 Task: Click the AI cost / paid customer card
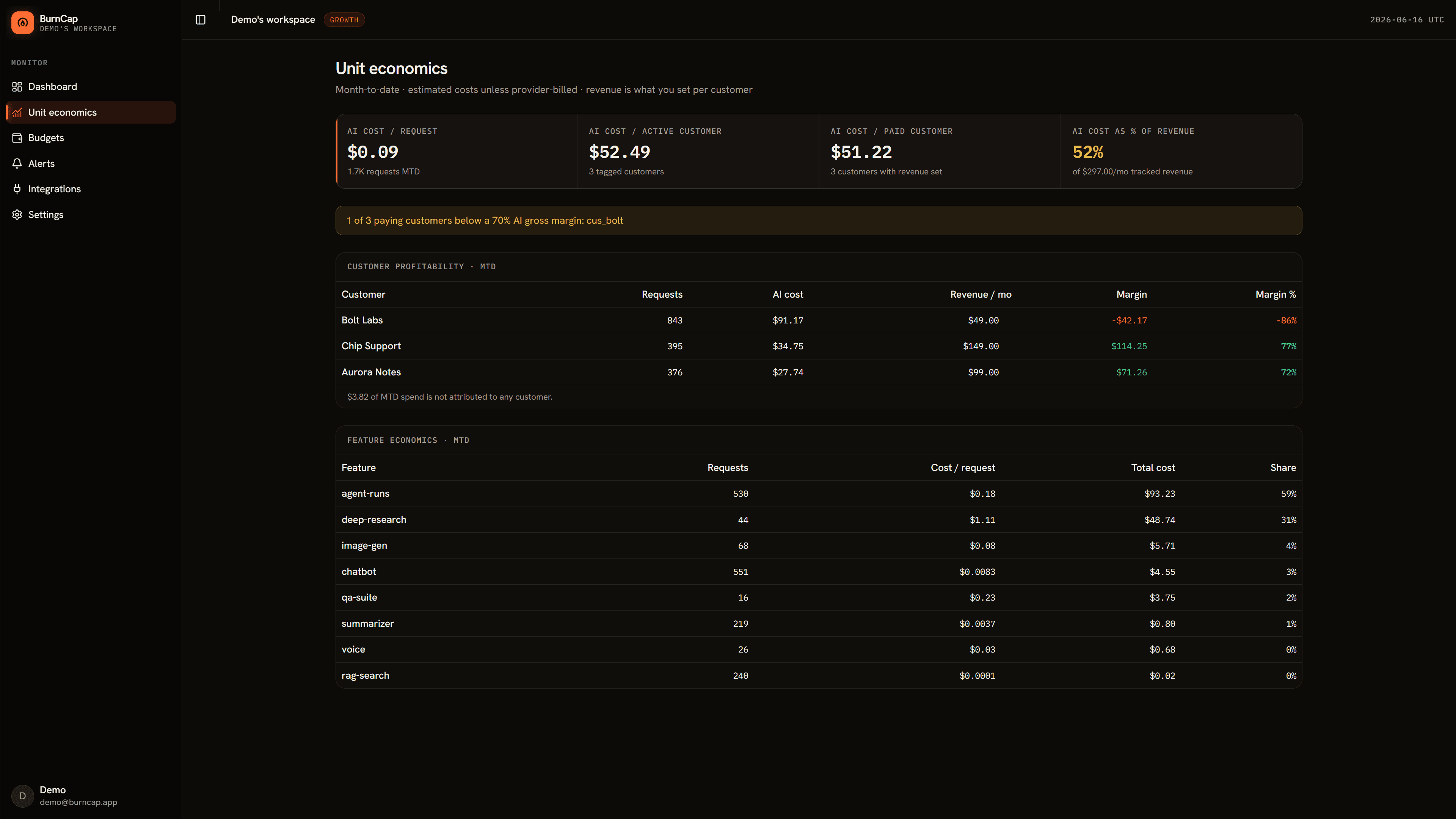coord(940,152)
